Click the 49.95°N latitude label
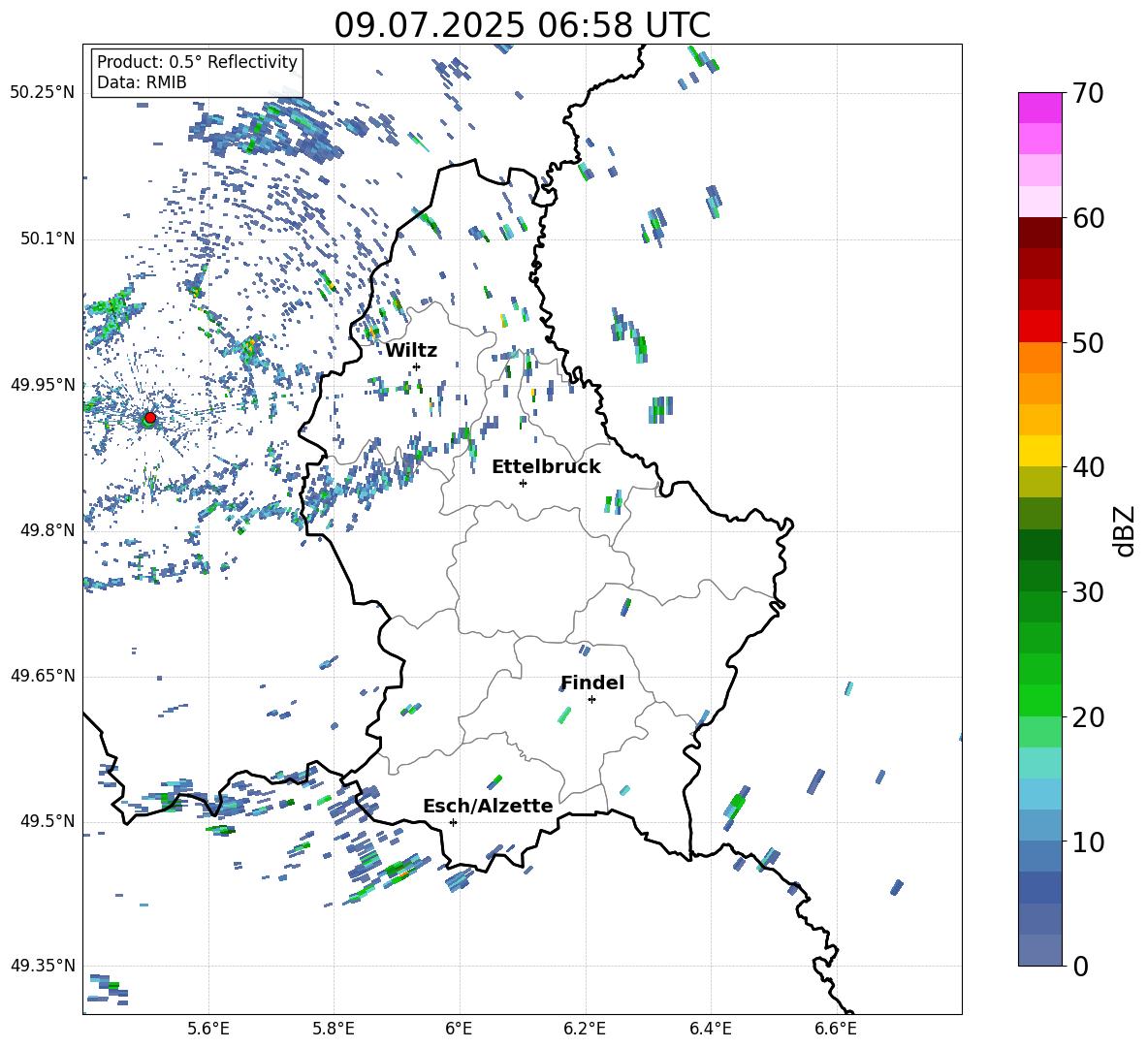The width and height of the screenshot is (1148, 1048). tap(43, 385)
